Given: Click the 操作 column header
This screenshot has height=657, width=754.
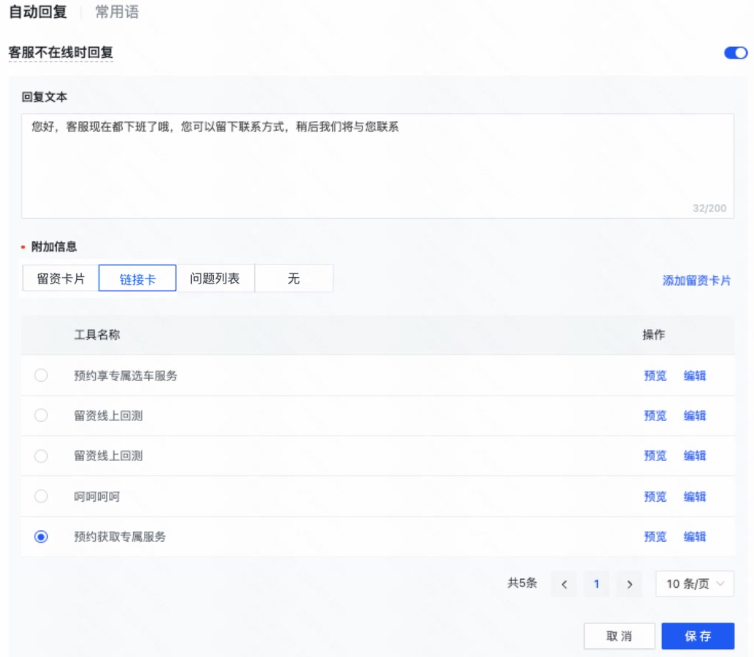Looking at the screenshot, I should coord(654,335).
